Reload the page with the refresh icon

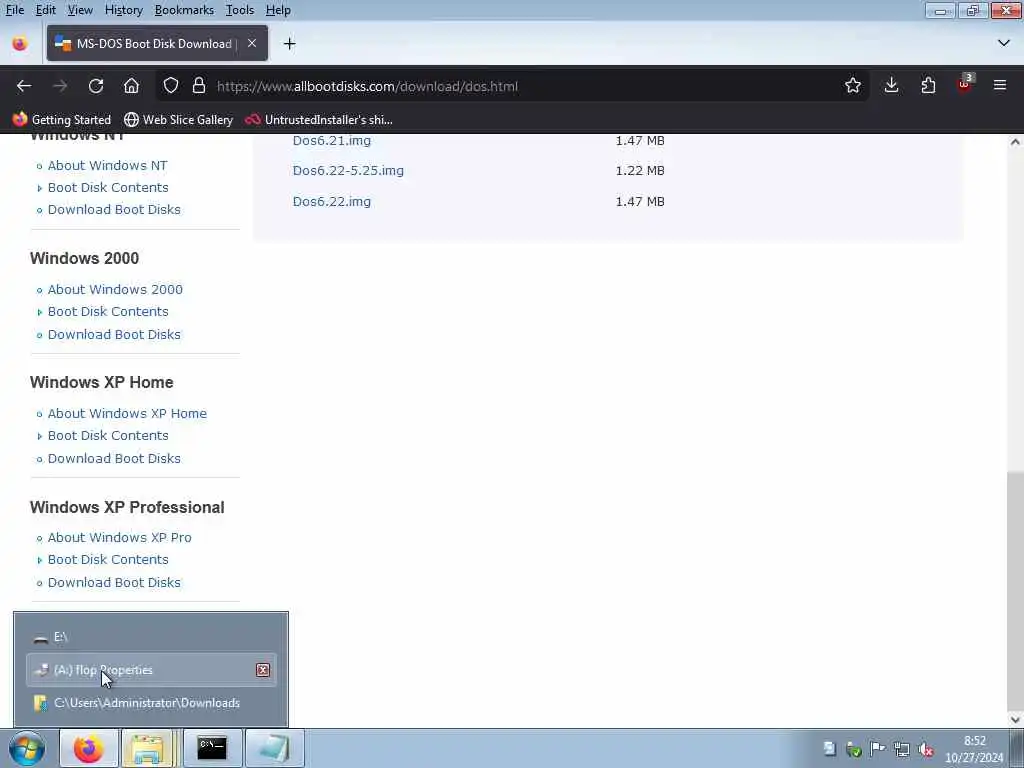[x=96, y=86]
